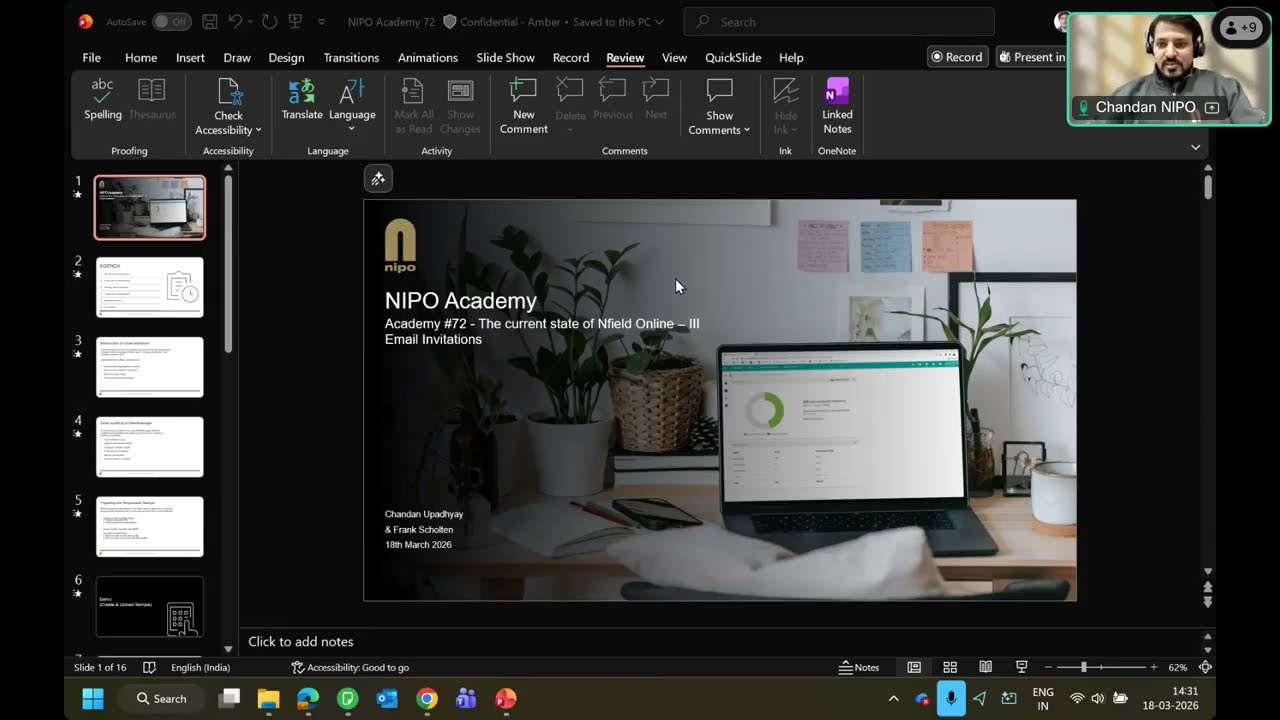Click the Designer icon above the slide
The image size is (1280, 720).
click(x=378, y=179)
